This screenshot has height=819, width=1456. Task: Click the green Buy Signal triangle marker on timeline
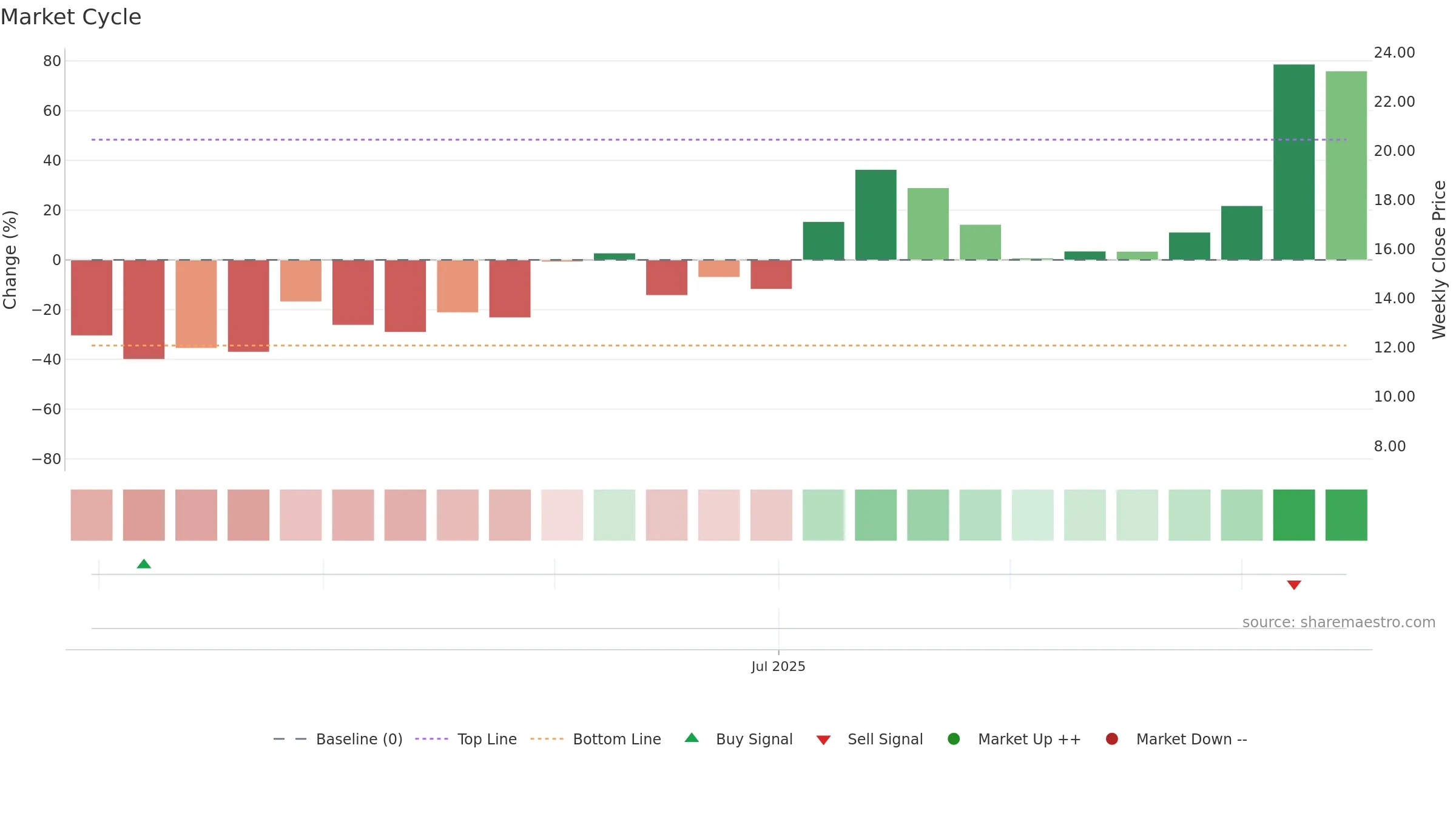click(x=144, y=564)
